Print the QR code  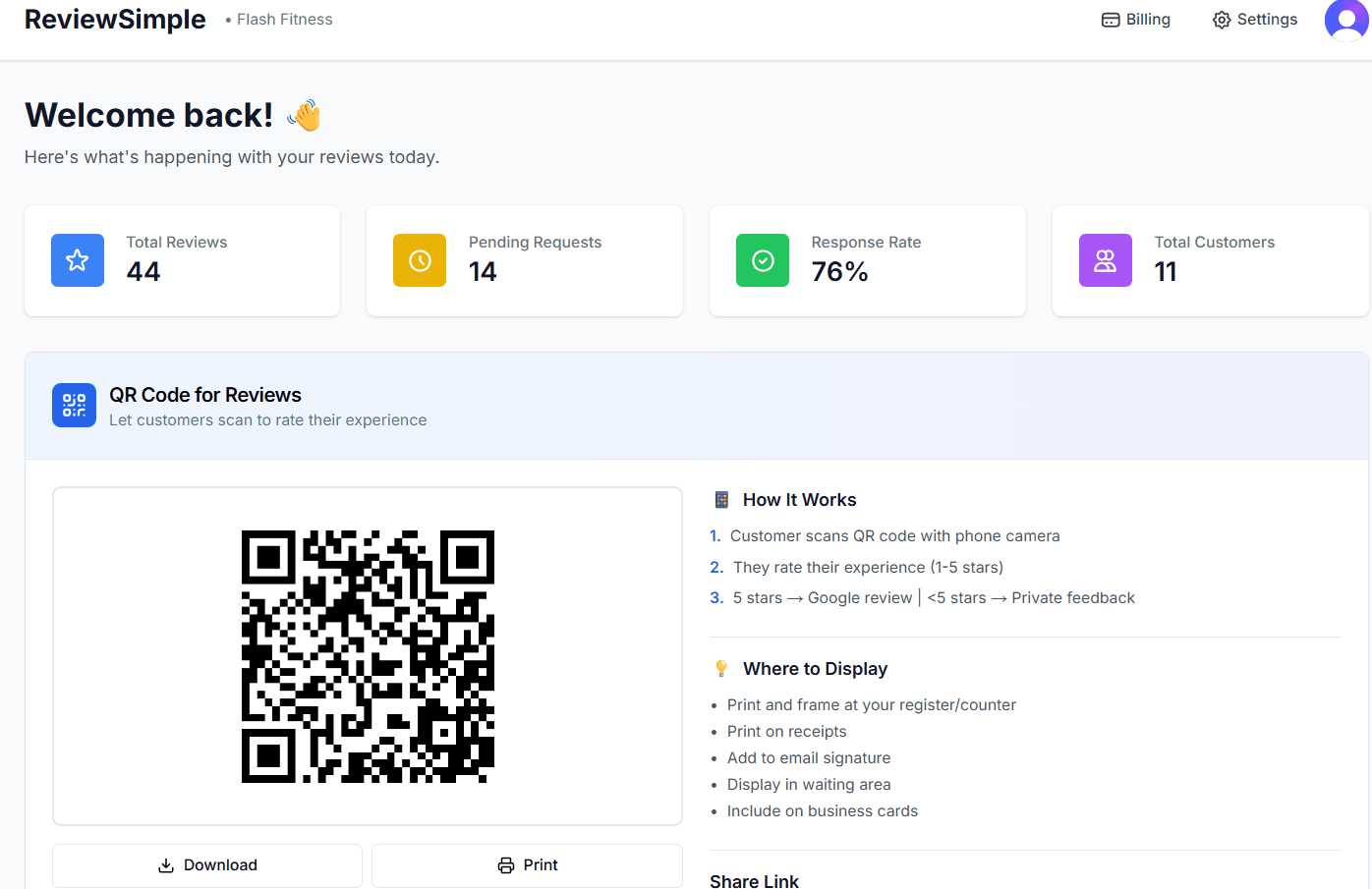[x=528, y=865]
